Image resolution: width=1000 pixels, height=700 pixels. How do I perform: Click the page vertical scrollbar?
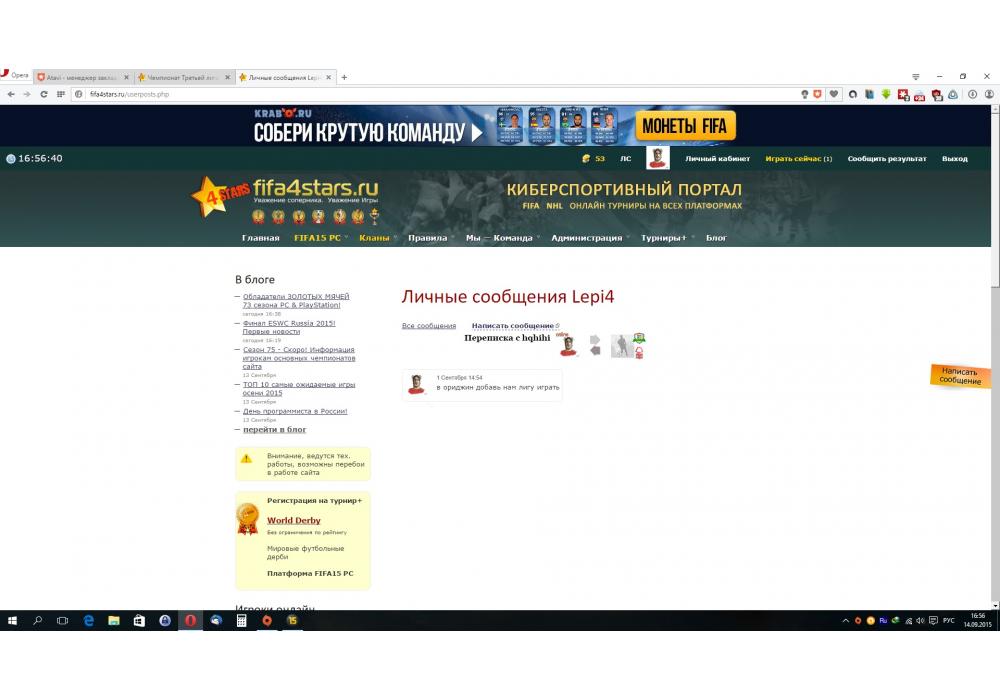(x=995, y=355)
